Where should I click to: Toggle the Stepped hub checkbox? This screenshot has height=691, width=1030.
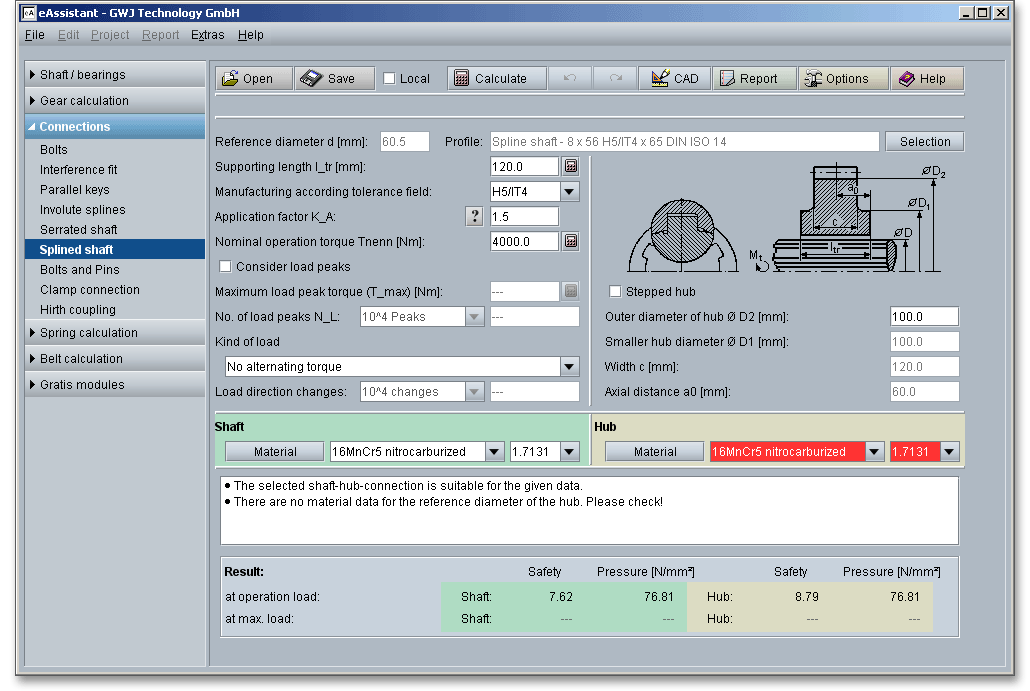click(615, 292)
